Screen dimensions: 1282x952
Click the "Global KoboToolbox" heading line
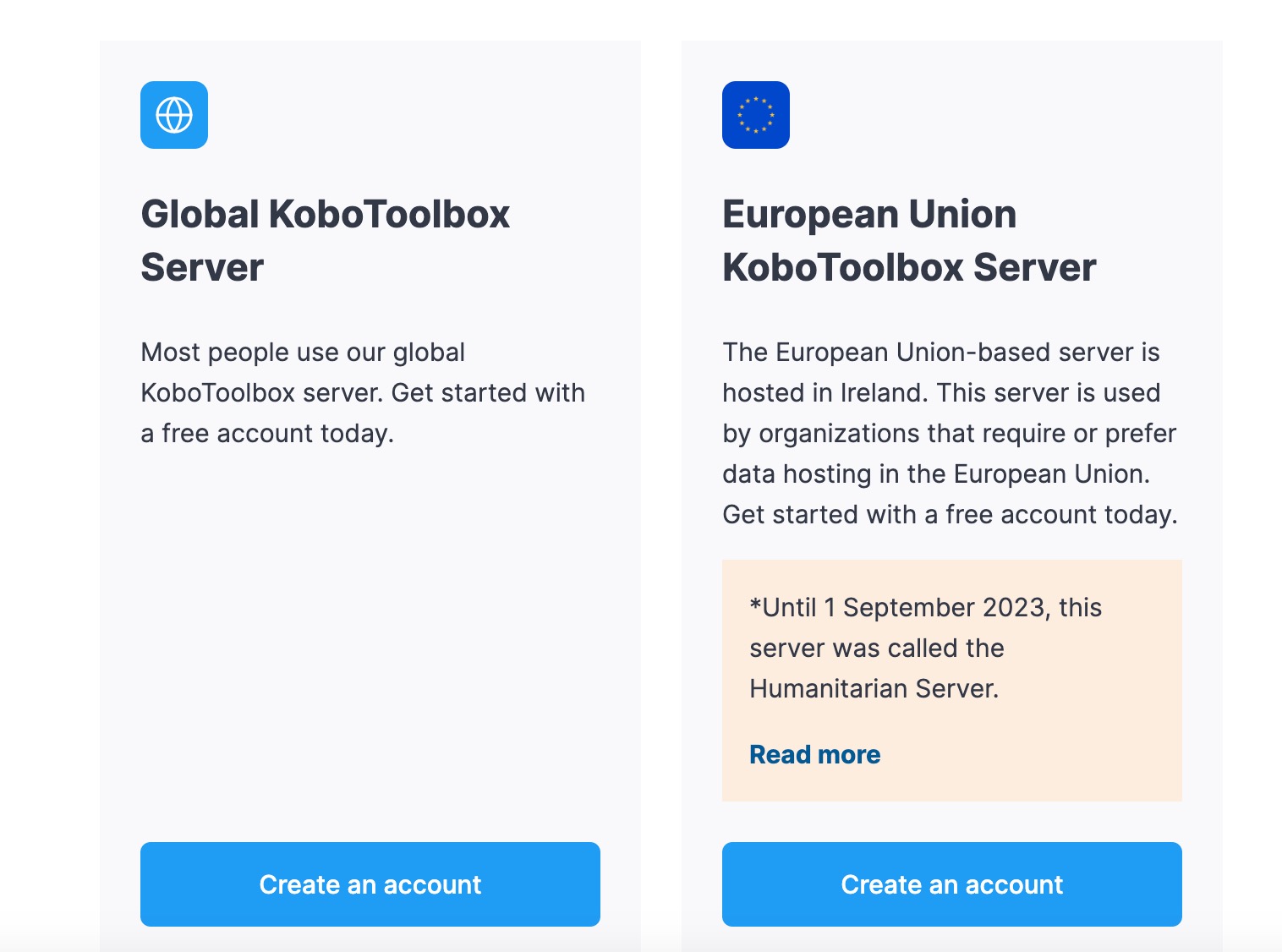coord(326,215)
